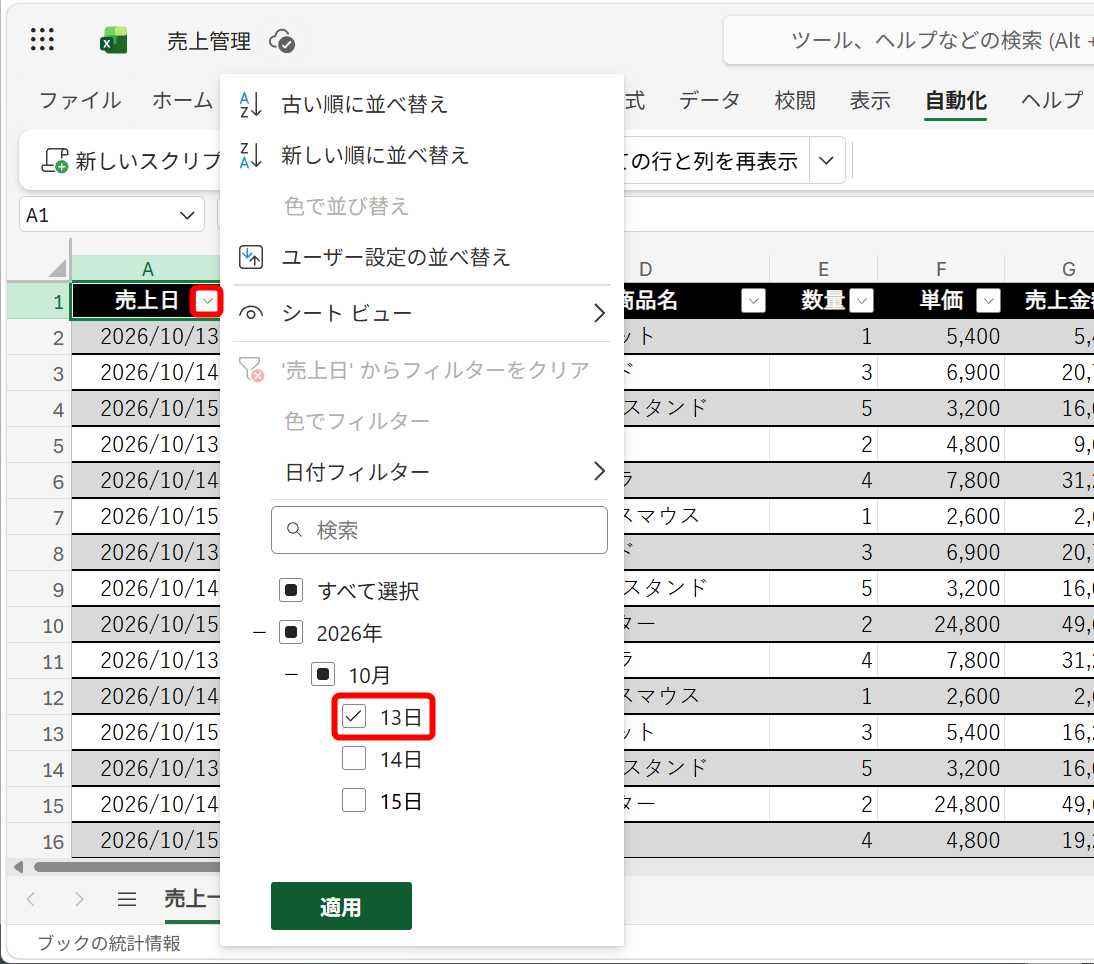Click the Excel logo icon
The height and width of the screenshot is (964, 1094).
[x=113, y=40]
